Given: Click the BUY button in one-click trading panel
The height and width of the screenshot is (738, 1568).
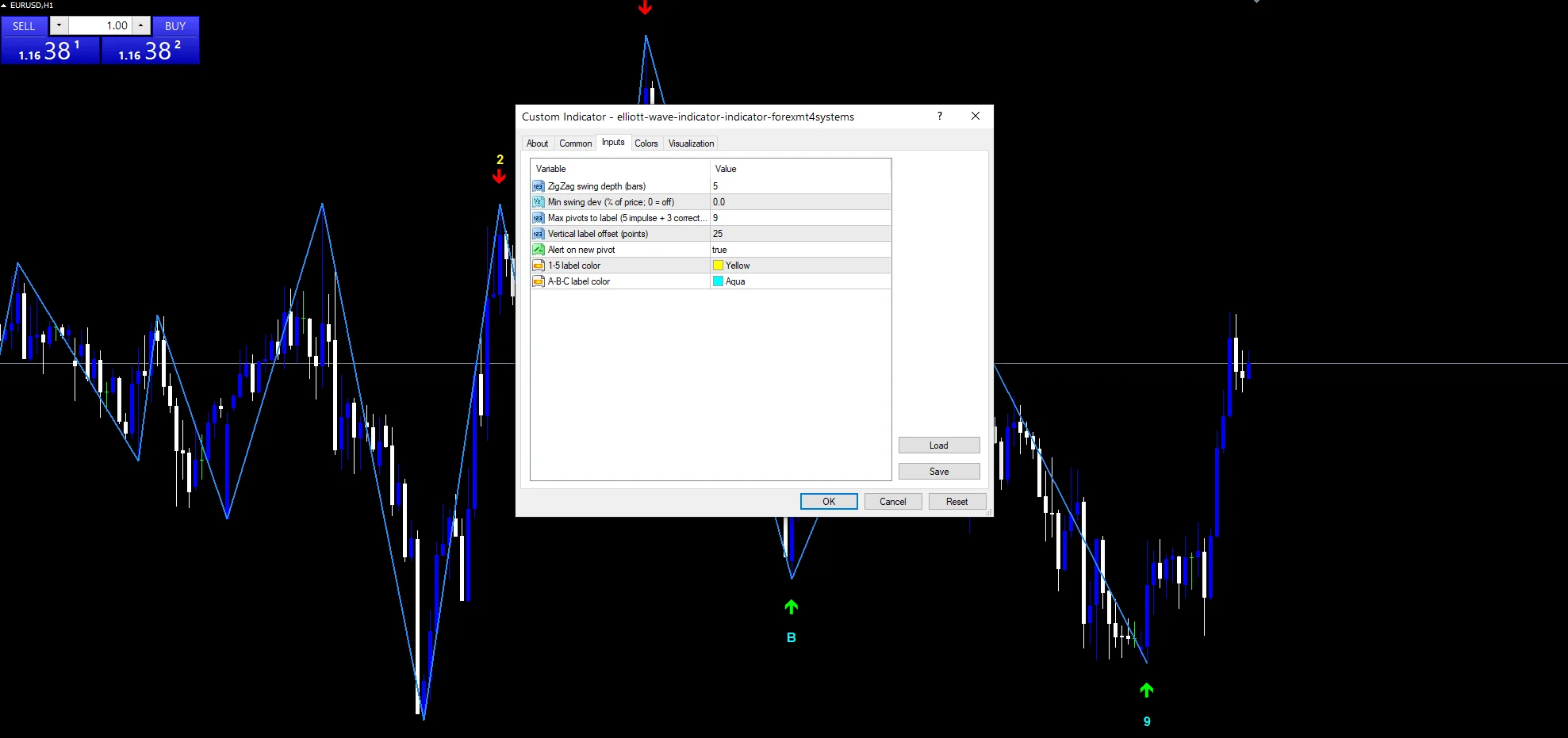Looking at the screenshot, I should [x=175, y=26].
